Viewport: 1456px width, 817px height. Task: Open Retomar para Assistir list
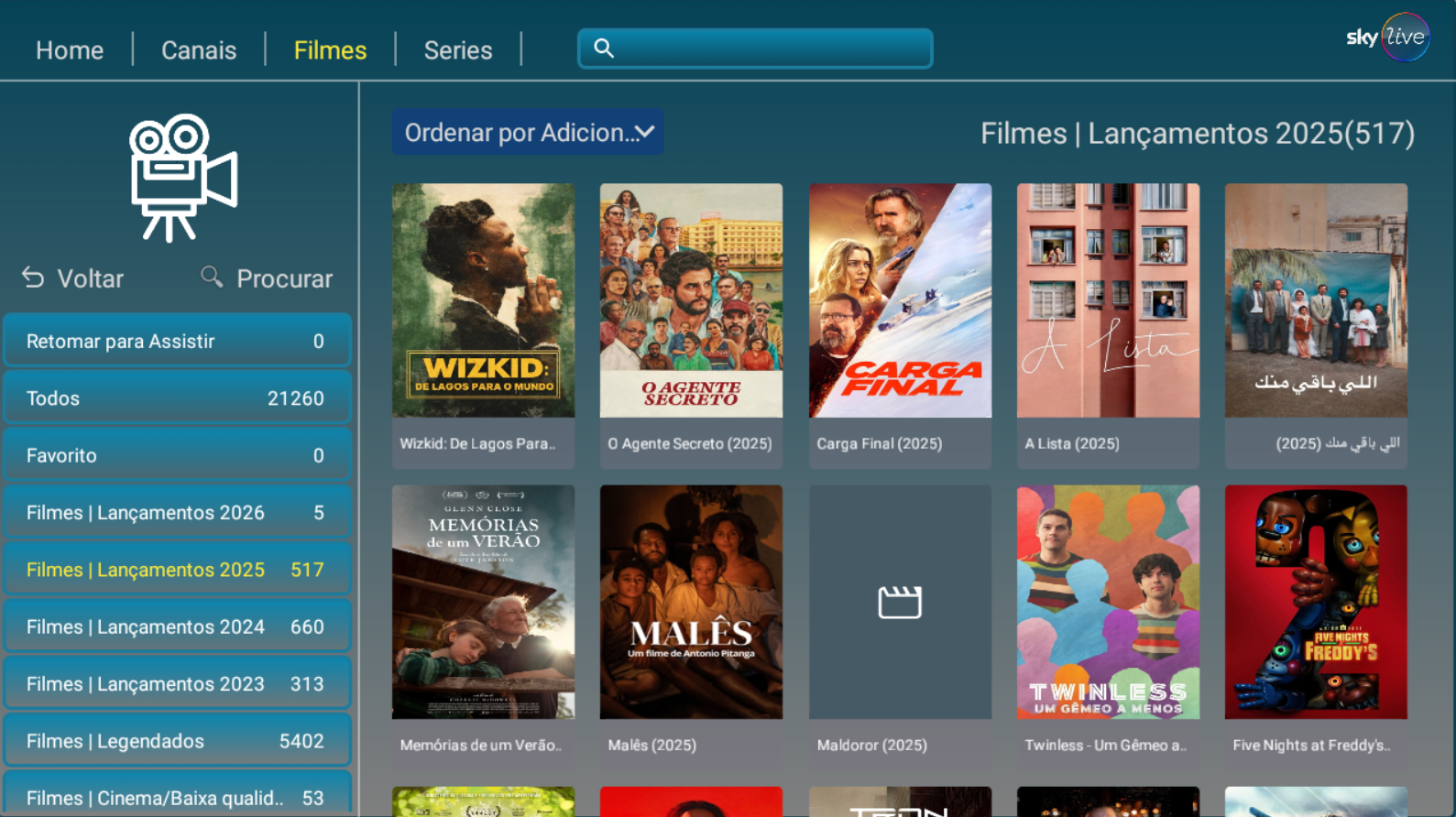click(x=178, y=341)
